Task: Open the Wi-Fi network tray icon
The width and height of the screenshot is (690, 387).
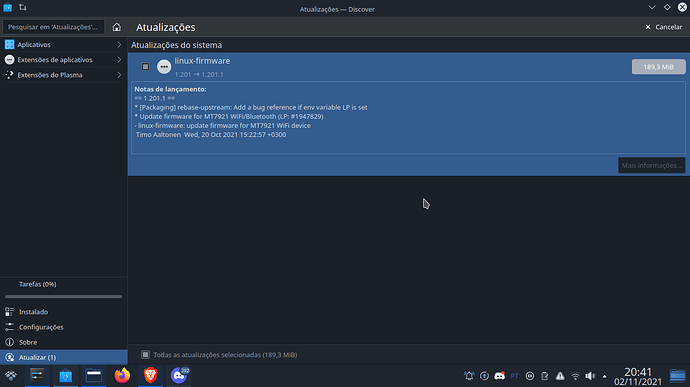Action: pyautogui.click(x=575, y=376)
